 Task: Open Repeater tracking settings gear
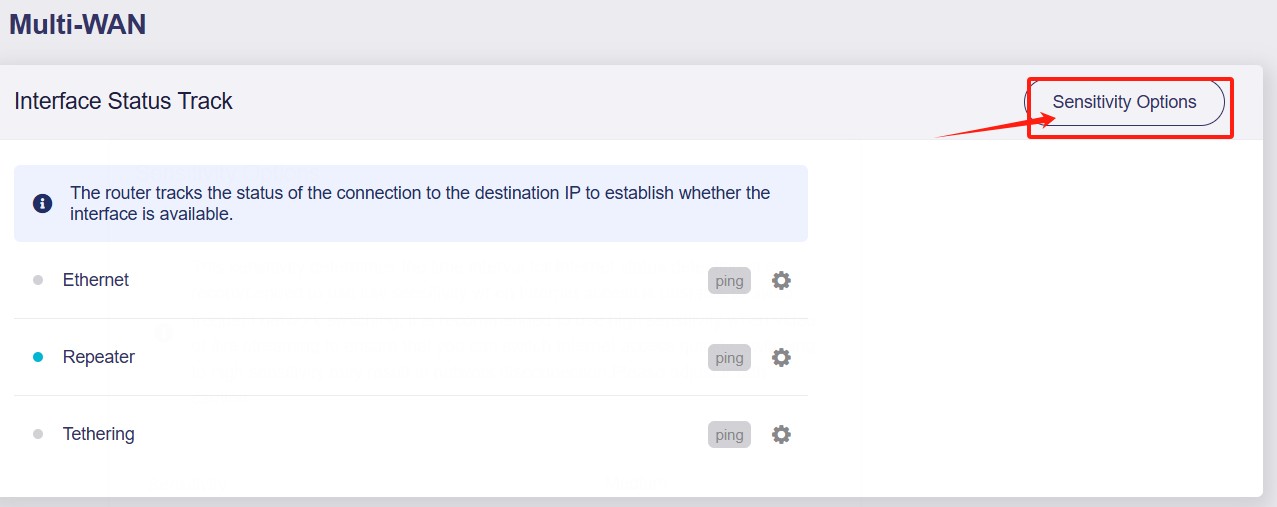point(781,358)
